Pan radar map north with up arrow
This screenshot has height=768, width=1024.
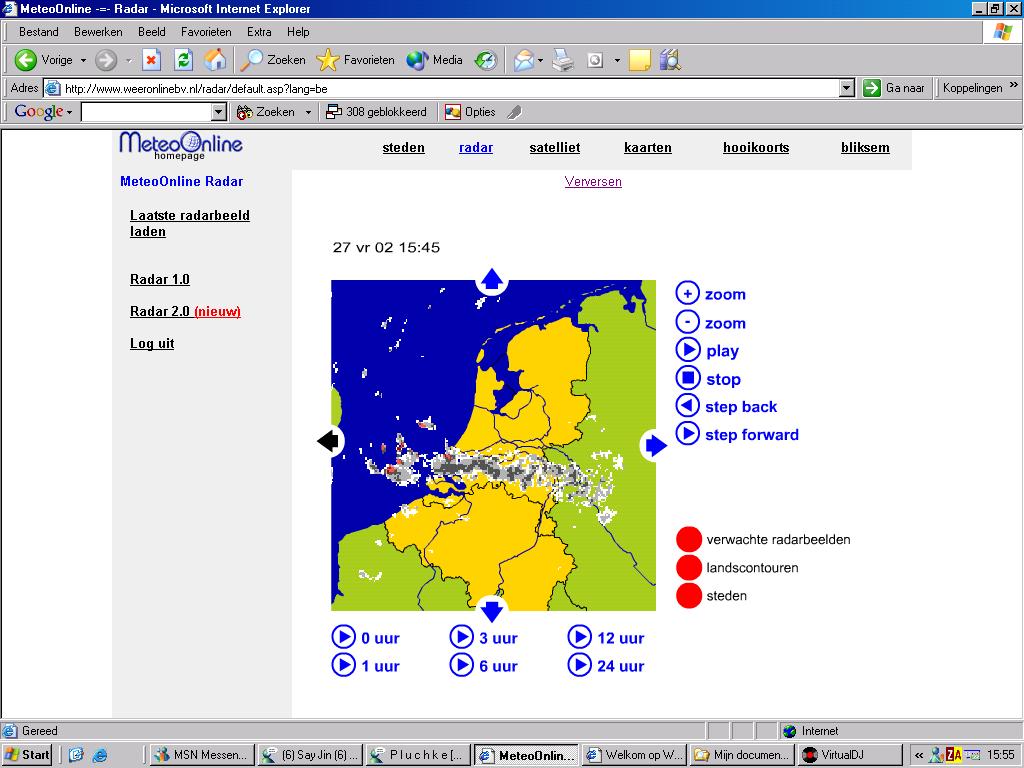pyautogui.click(x=491, y=280)
